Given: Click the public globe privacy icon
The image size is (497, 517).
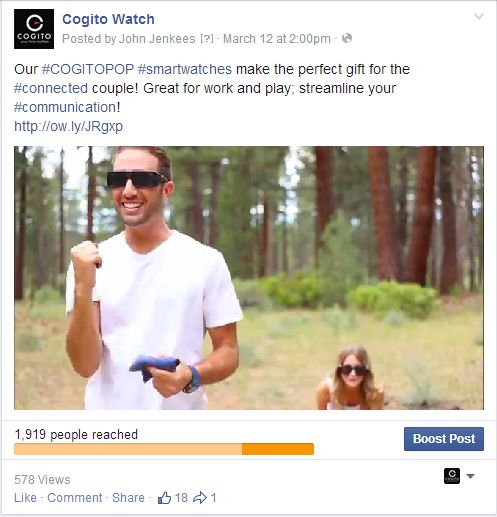Looking at the screenshot, I should (x=347, y=38).
